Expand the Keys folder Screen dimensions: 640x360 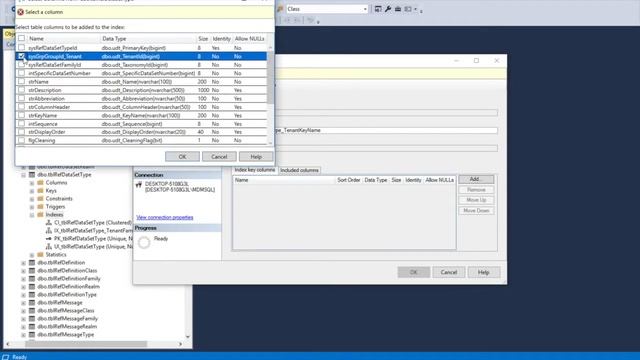tap(32, 191)
